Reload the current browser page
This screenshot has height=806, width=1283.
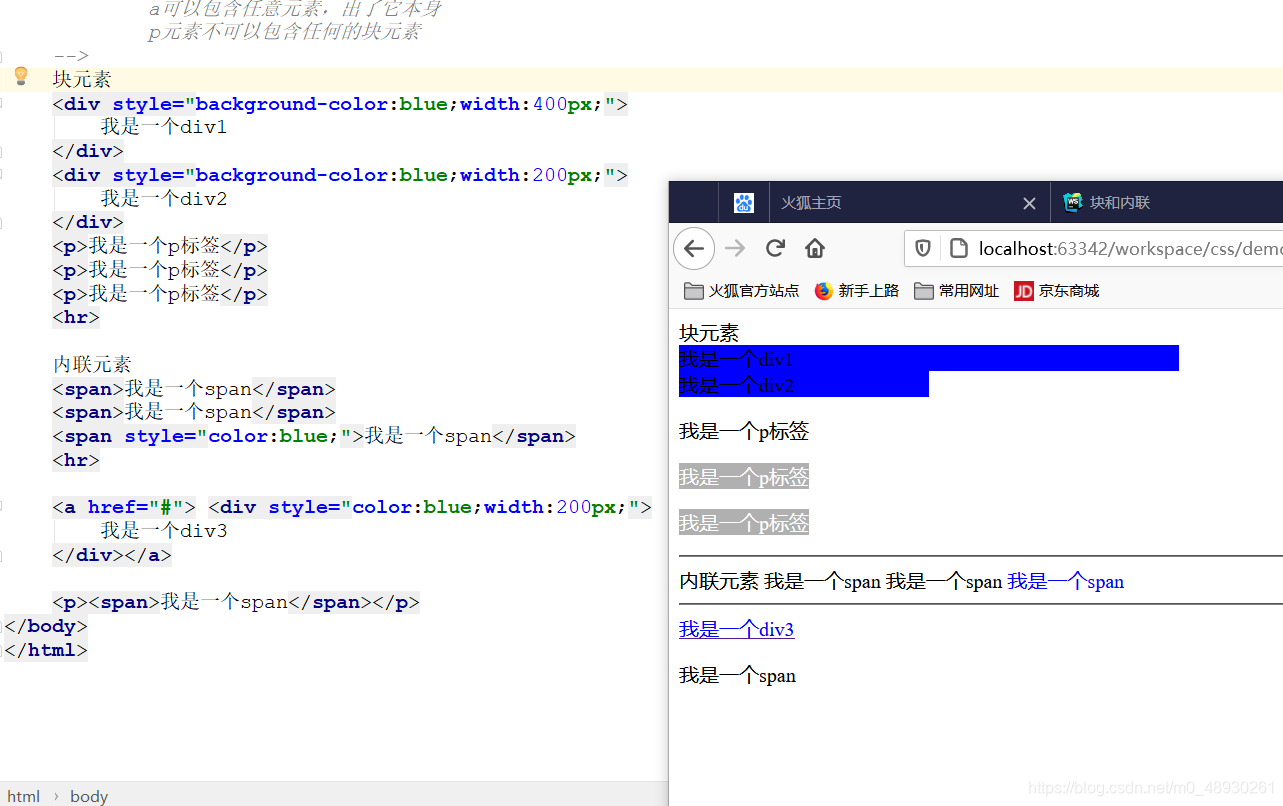[775, 248]
